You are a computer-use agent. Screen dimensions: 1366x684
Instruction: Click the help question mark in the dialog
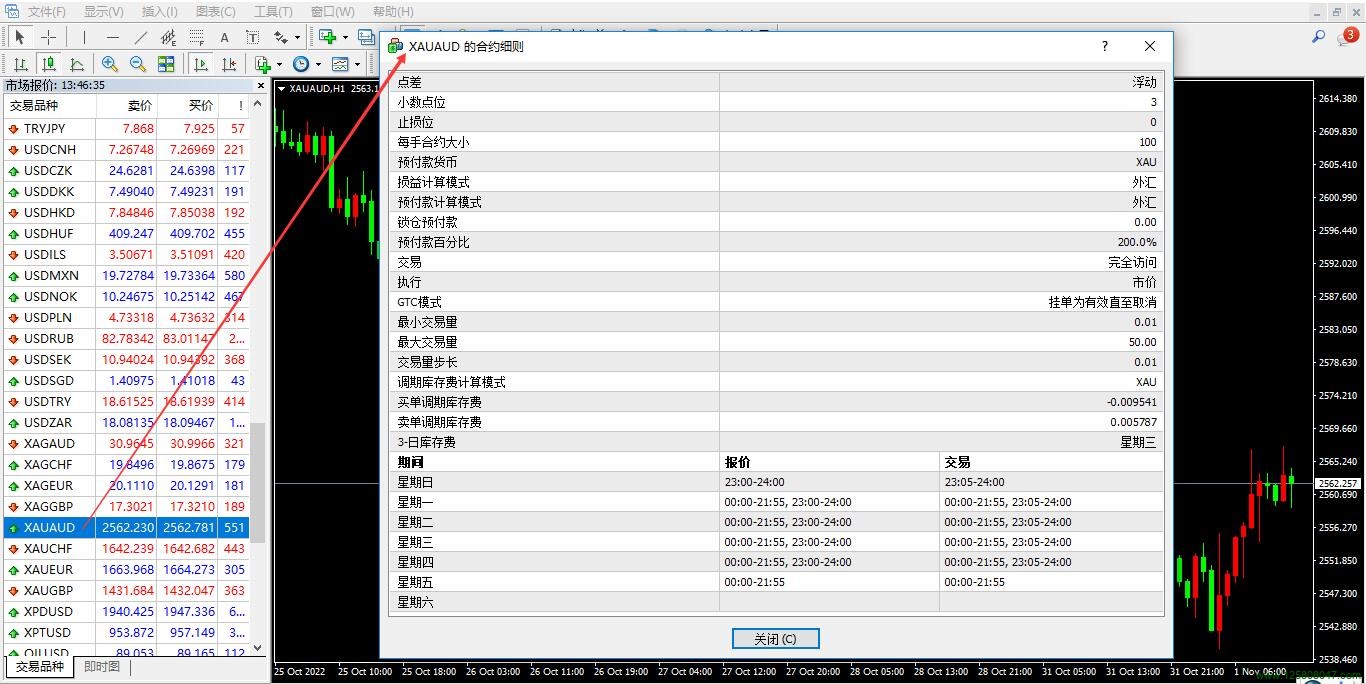tap(1105, 46)
